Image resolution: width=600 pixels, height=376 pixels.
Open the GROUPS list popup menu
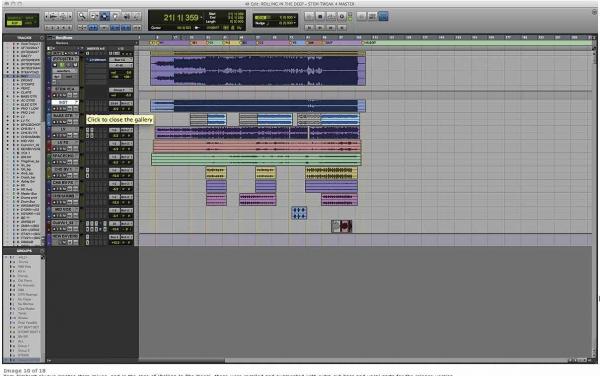(x=42, y=251)
